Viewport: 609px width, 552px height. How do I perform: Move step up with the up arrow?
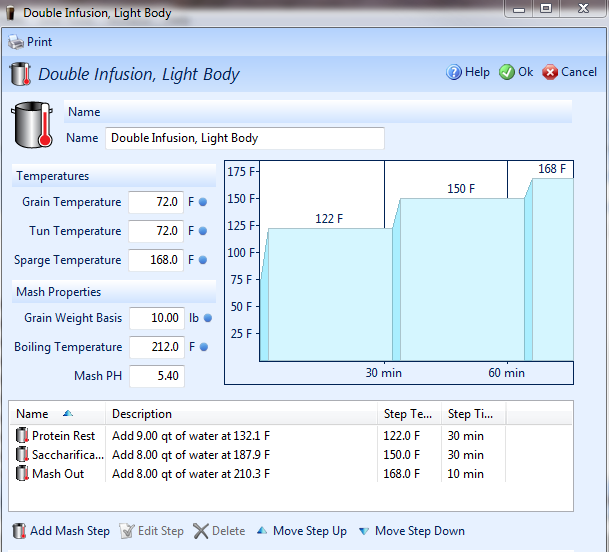coord(262,531)
